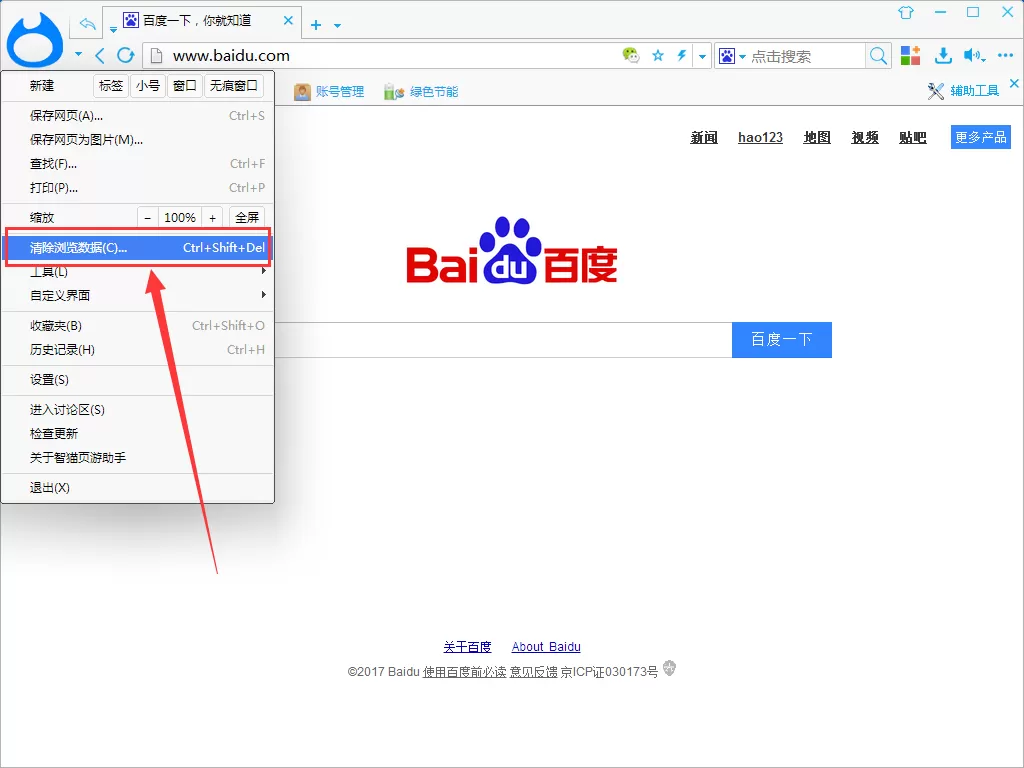Viewport: 1024px width, 768px height.
Task: Select 保存网页为图片(M)... menu item
Action: point(138,140)
